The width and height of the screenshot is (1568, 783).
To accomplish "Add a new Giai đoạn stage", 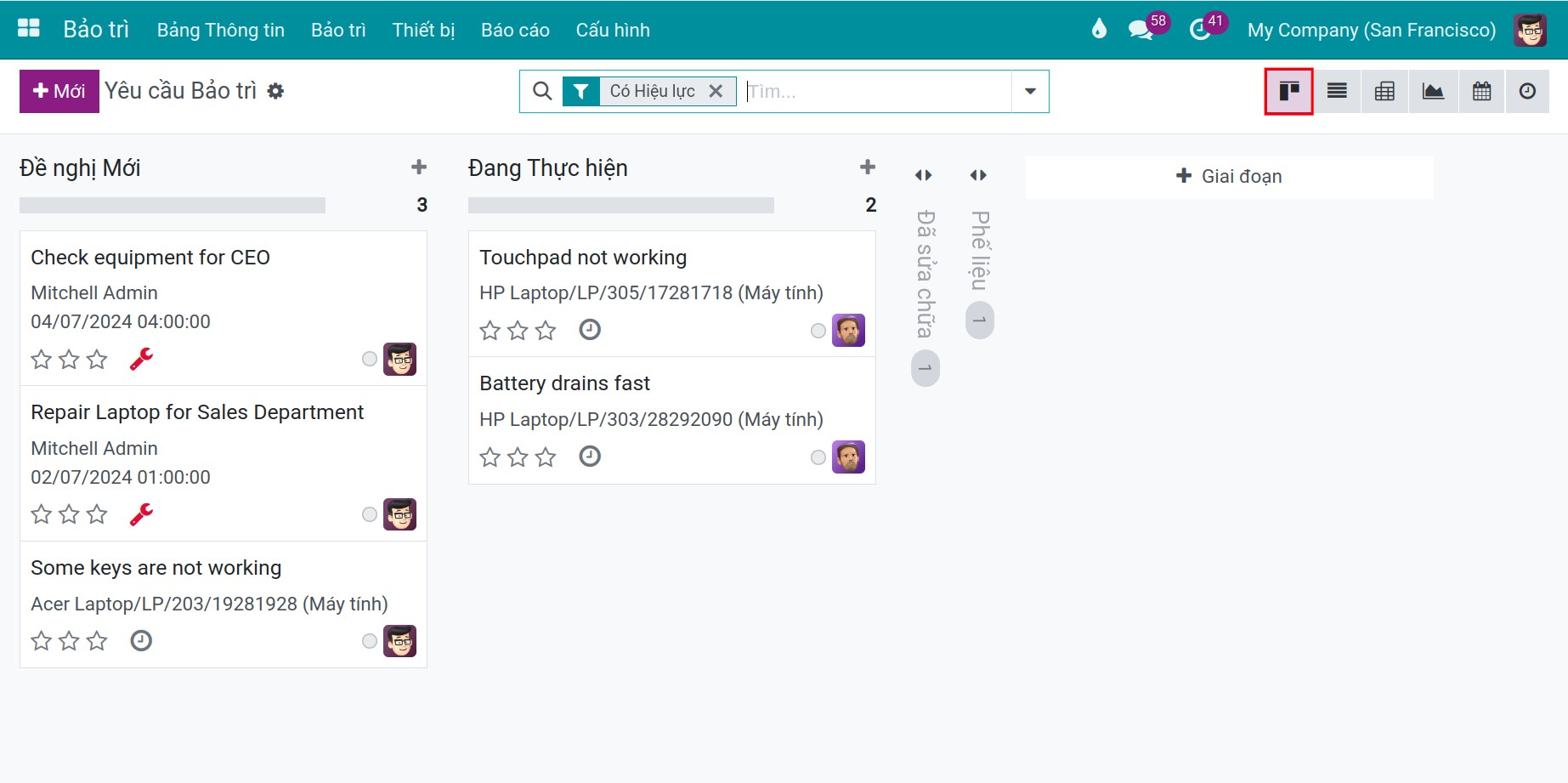I will pyautogui.click(x=1229, y=176).
